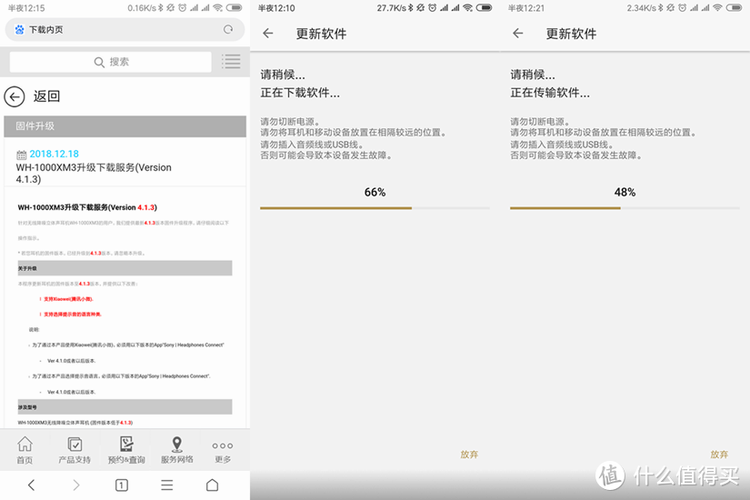Tap the 涉及型号 gray section heading
The image size is (750, 500).
[125, 407]
